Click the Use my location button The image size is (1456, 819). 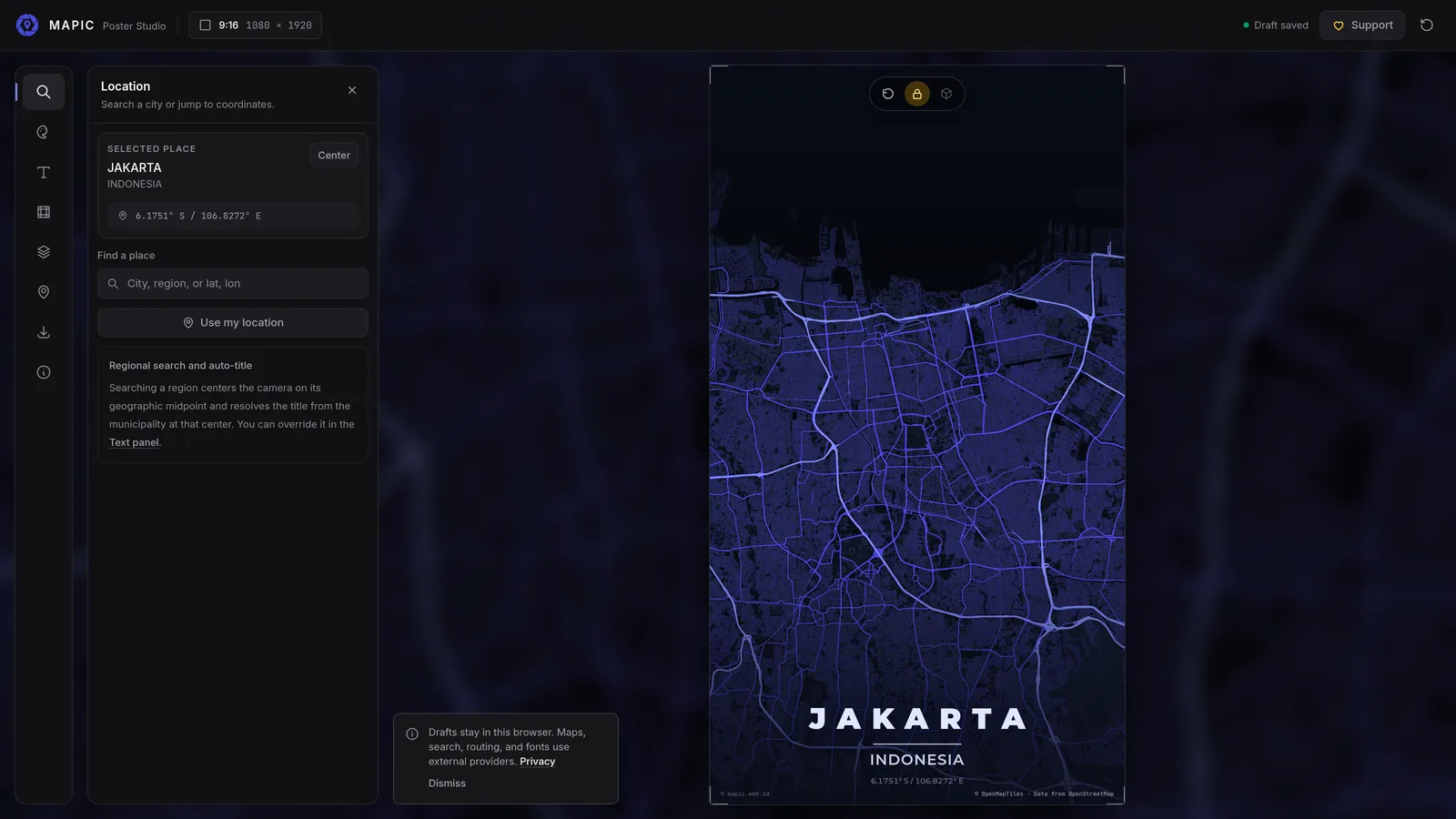[x=233, y=323]
